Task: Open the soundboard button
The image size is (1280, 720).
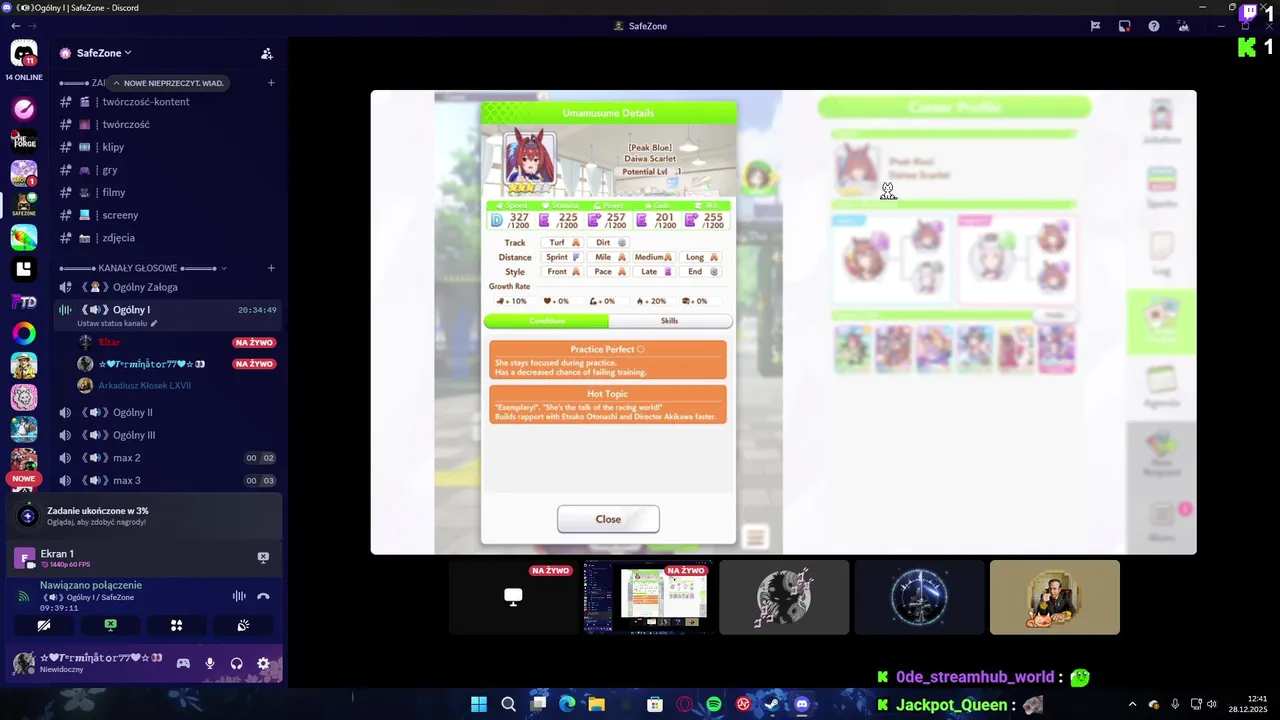Action: click(x=243, y=625)
